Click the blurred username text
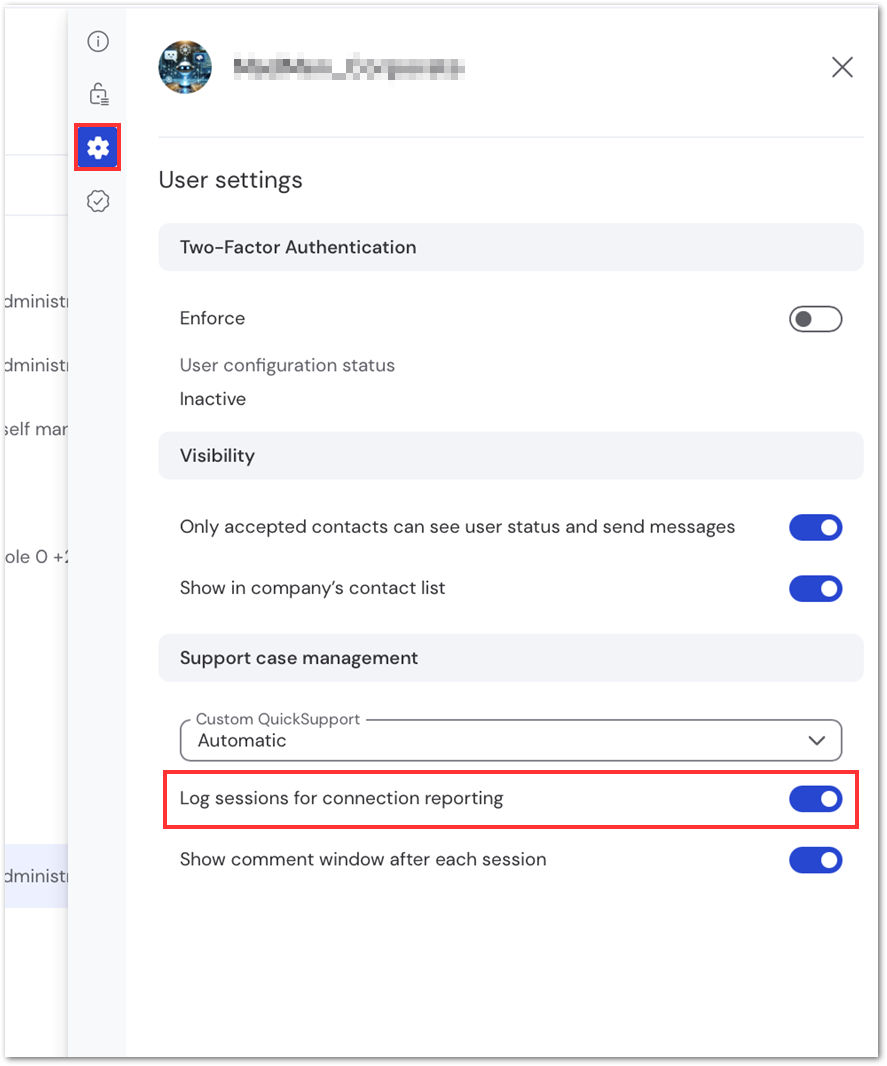The height and width of the screenshot is (1066, 887). (349, 68)
